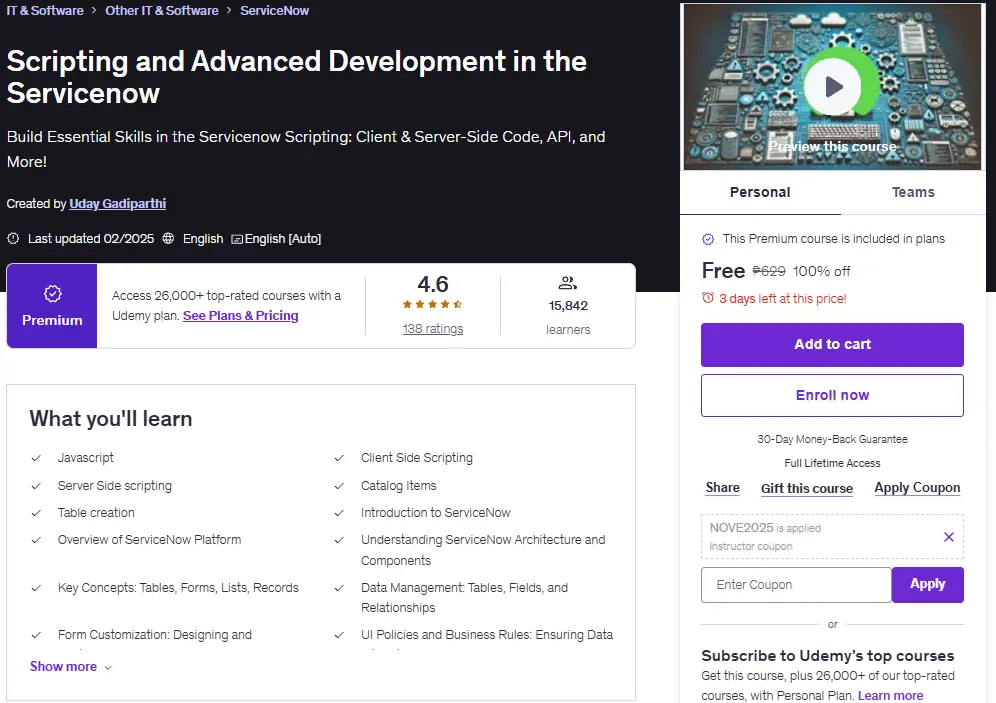Click 'Data Management: Tables, Fields, and Relationships'
Screen dimensions: 996x703
click(x=464, y=598)
